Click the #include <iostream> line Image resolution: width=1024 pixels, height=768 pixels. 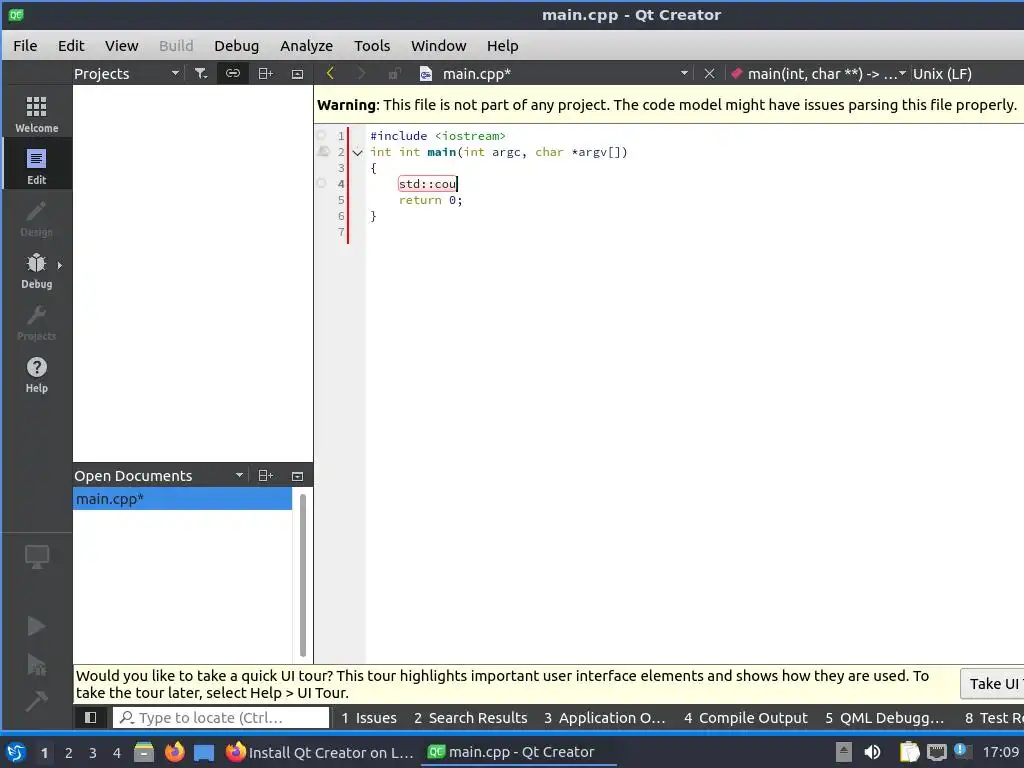tap(438, 136)
